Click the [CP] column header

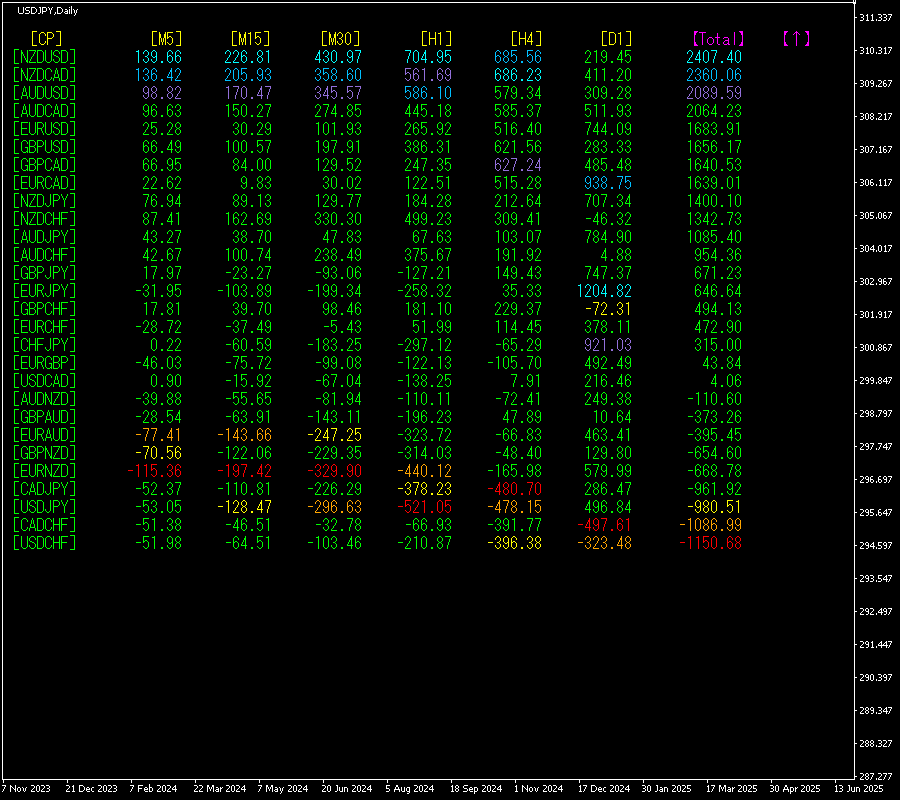coord(46,39)
